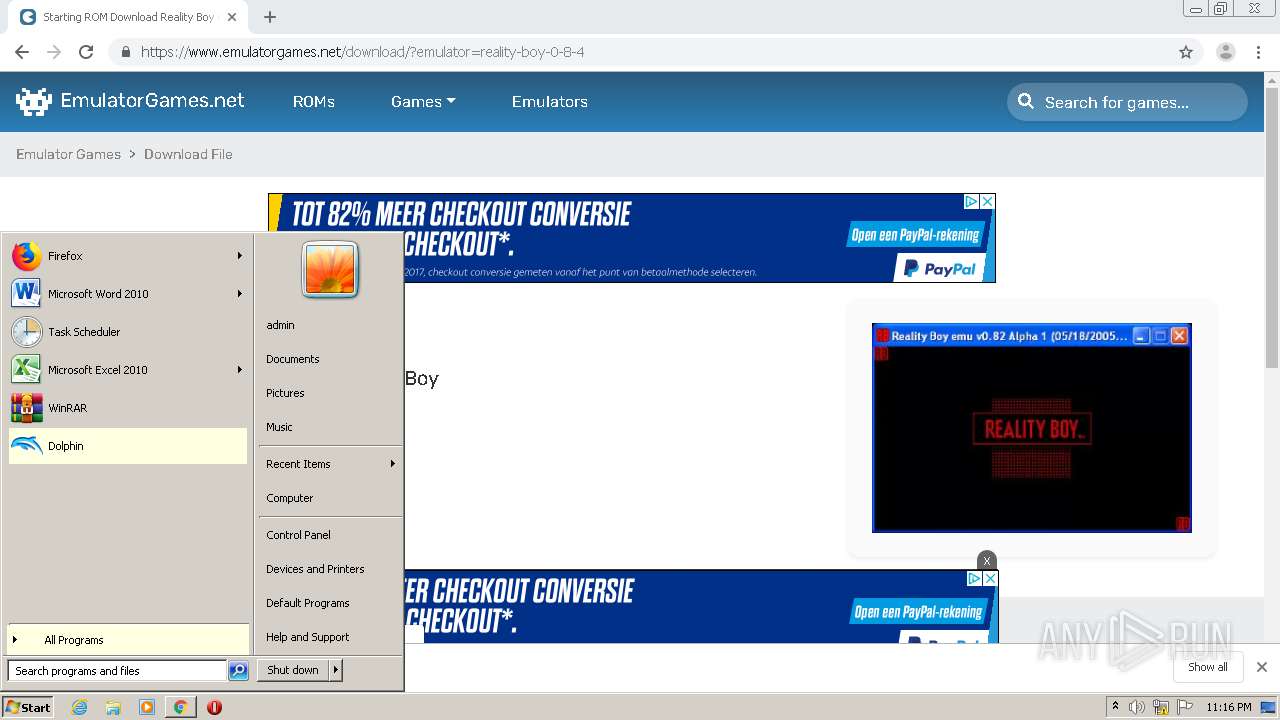Image resolution: width=1280 pixels, height=720 pixels.
Task: Click the Shut down button
Action: [x=293, y=670]
